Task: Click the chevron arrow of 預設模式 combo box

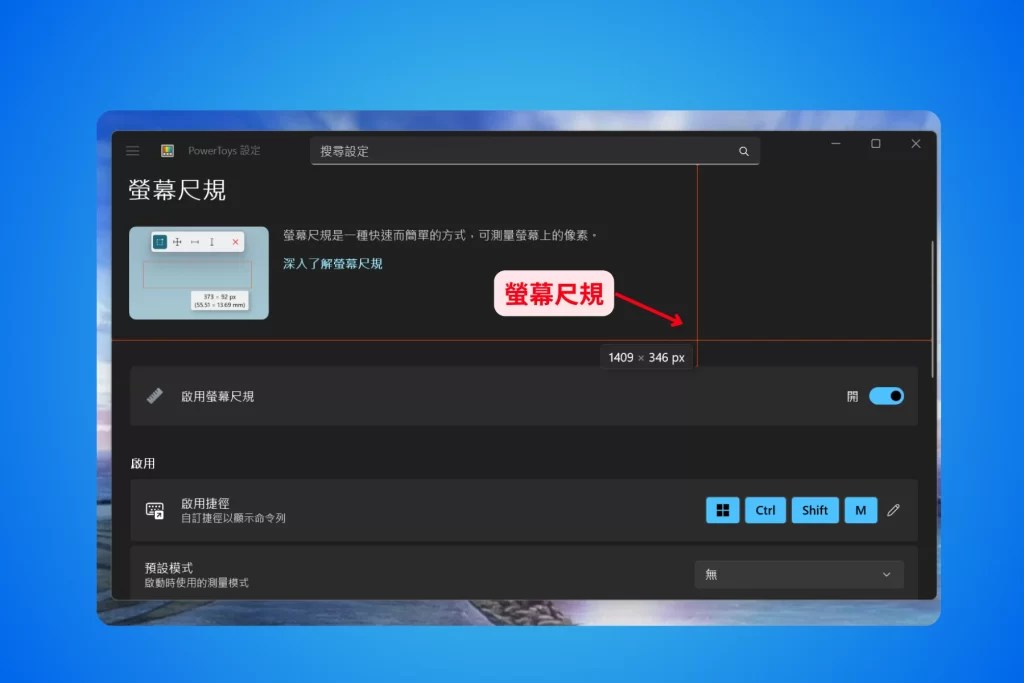Action: [886, 574]
